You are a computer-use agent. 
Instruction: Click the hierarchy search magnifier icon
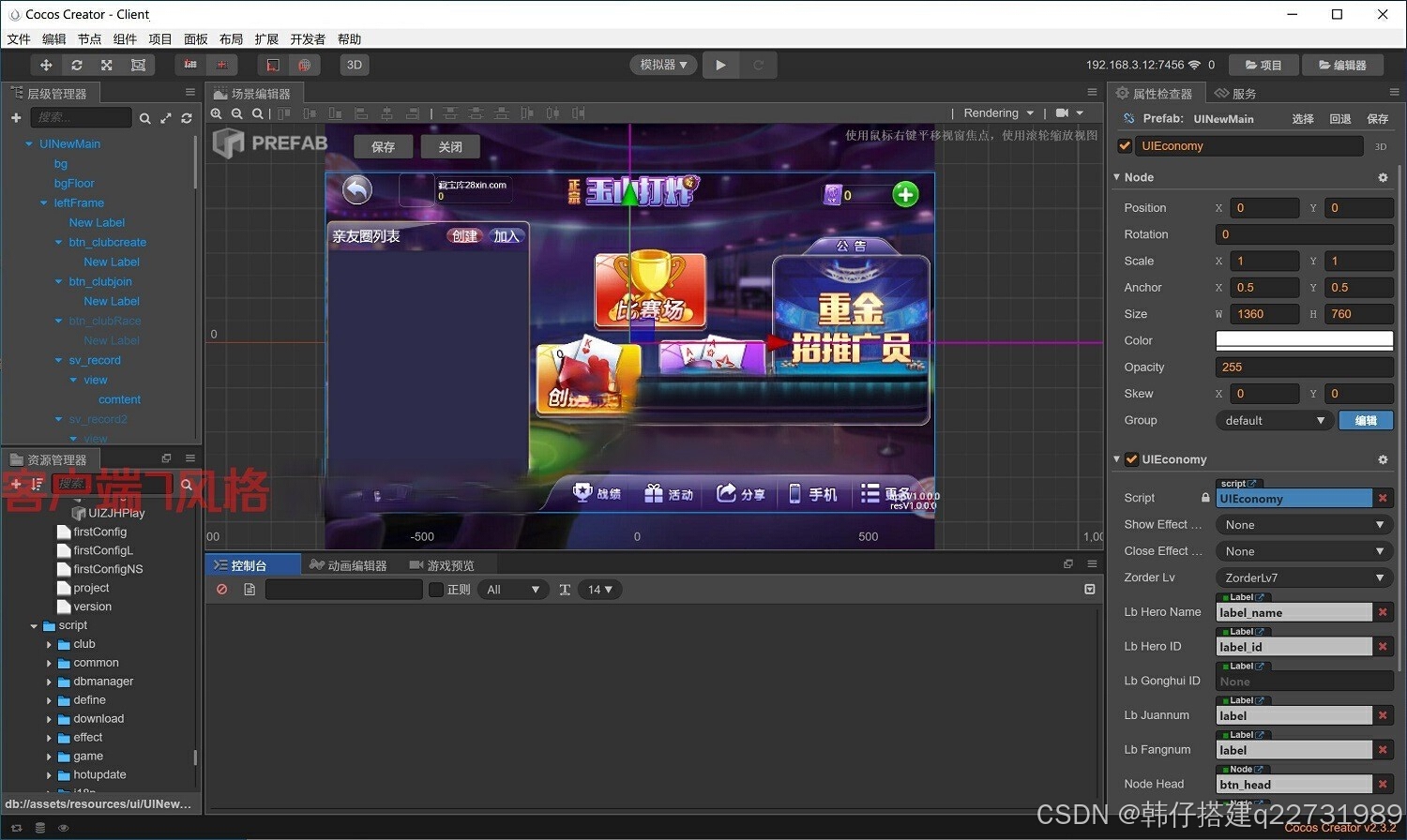(144, 118)
